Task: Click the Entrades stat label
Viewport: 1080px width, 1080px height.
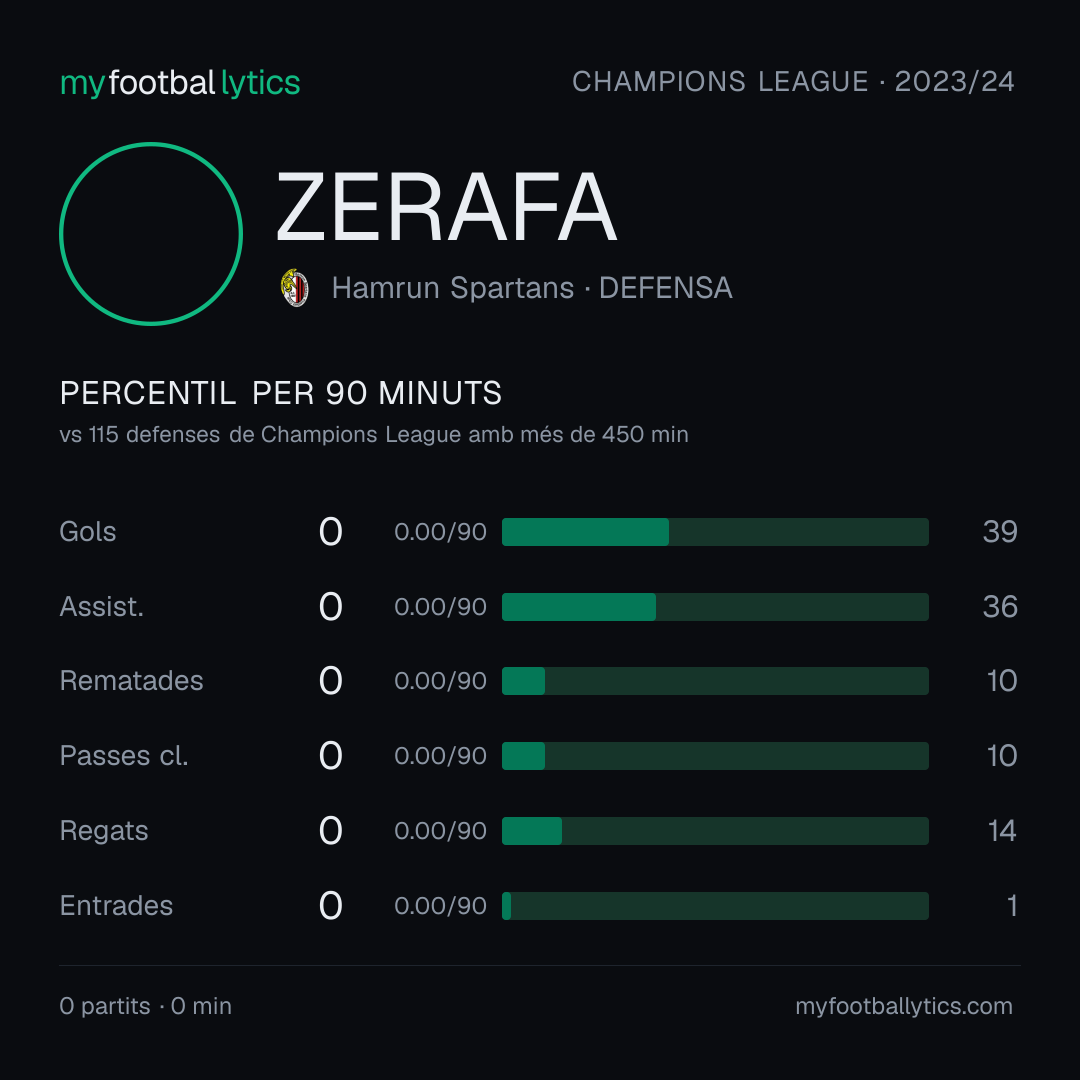Action: 116,906
